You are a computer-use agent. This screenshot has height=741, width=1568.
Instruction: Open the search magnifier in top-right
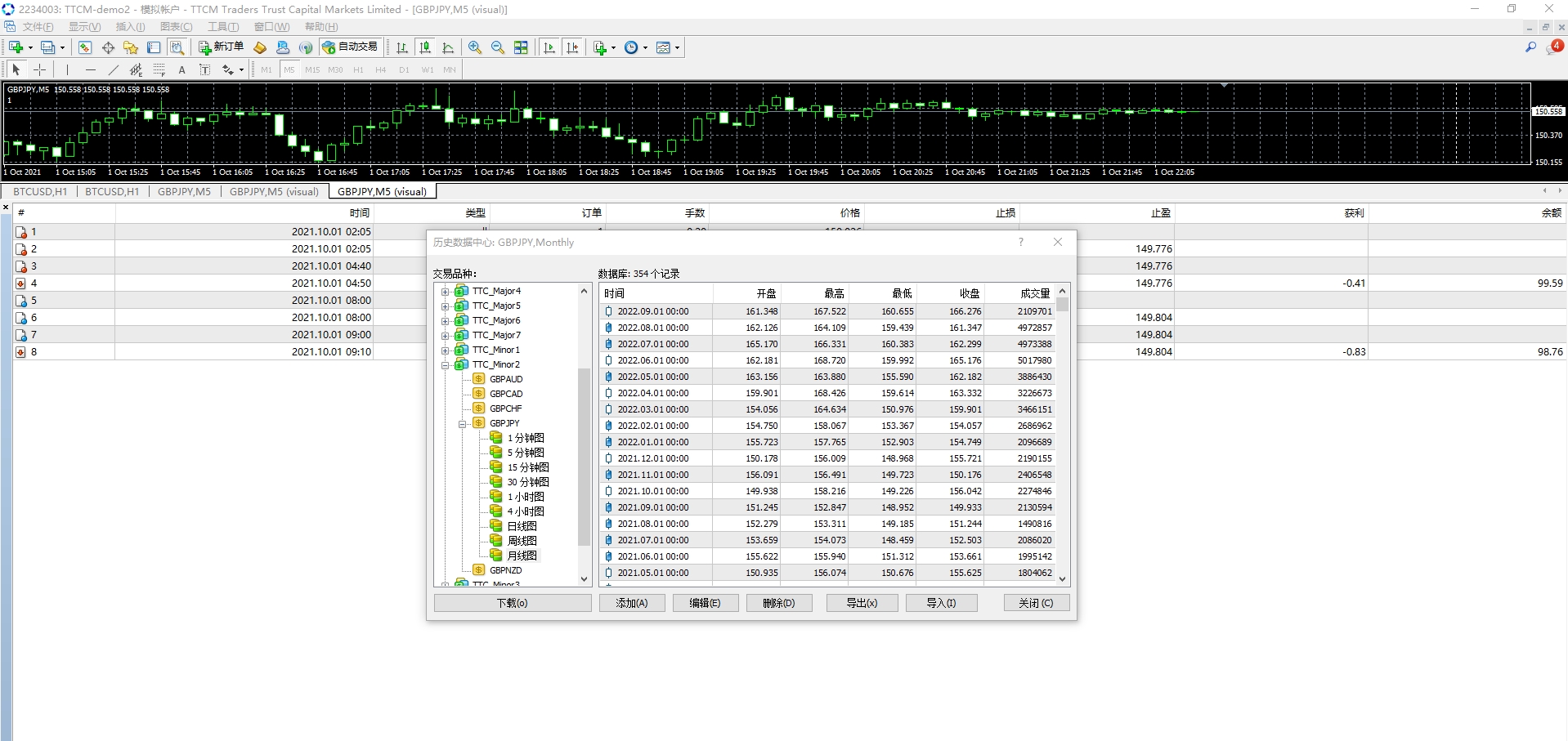1530,47
